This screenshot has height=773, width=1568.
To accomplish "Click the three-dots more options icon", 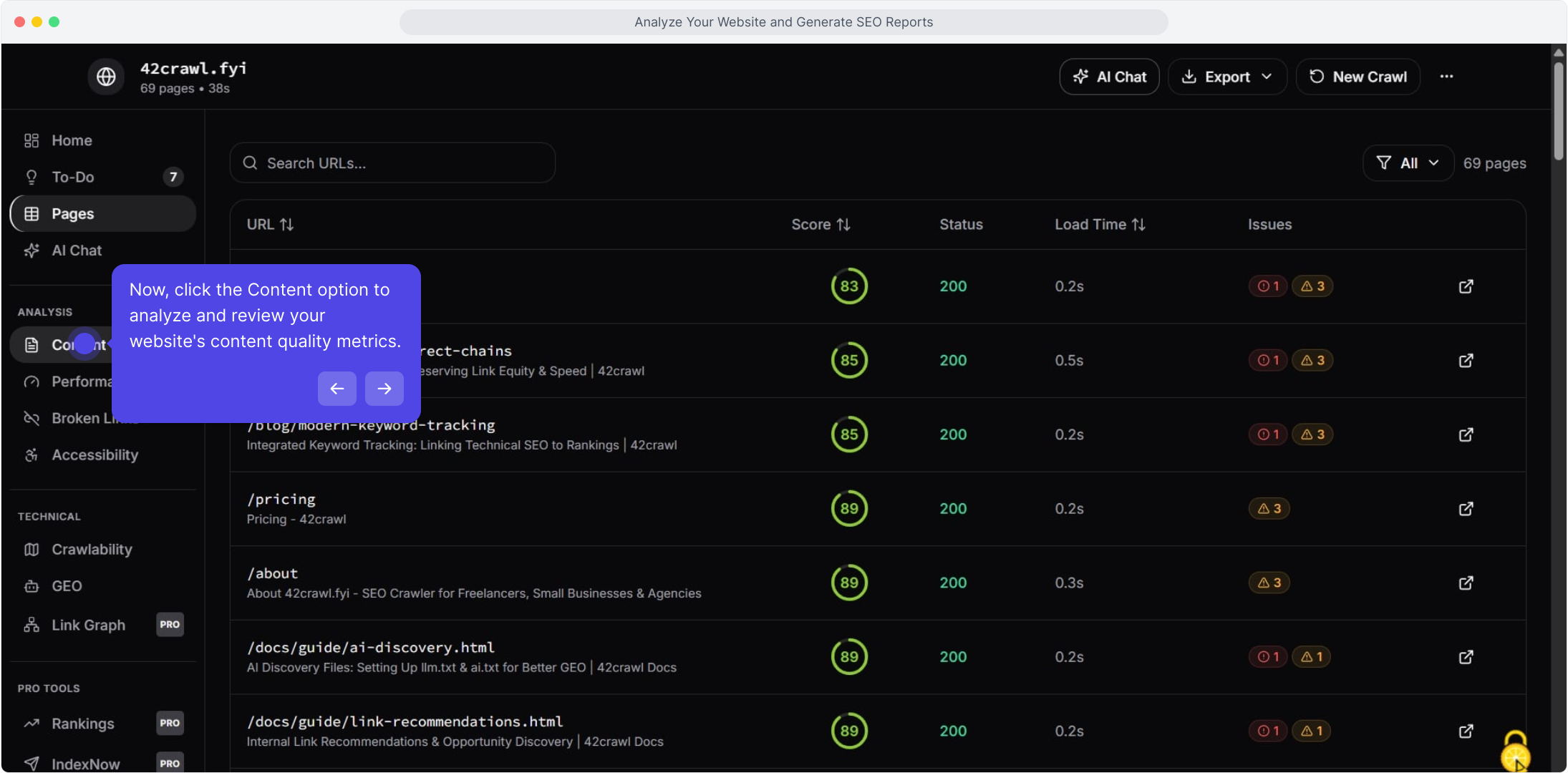I will click(1446, 77).
